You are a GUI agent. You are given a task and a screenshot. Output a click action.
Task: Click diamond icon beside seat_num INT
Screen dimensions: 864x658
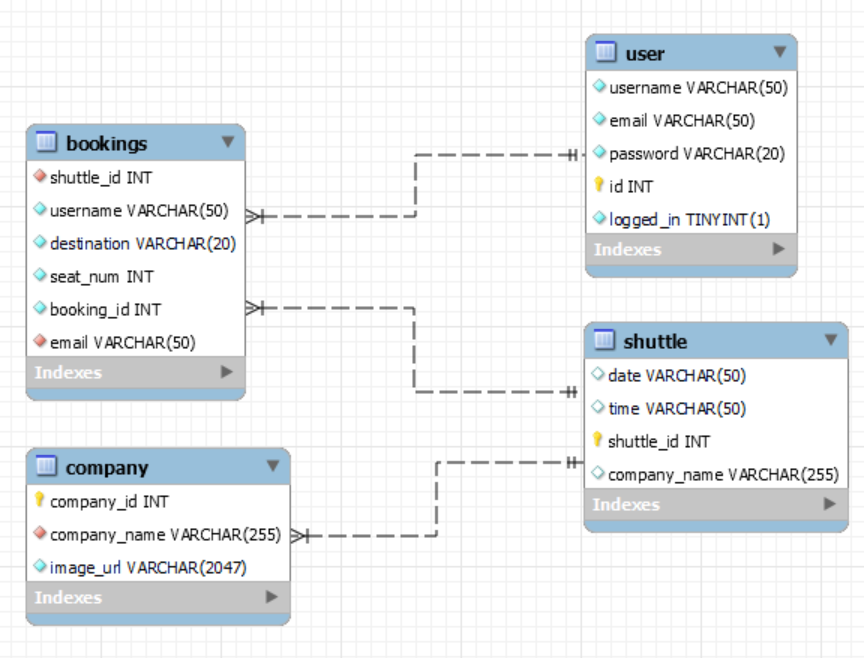tap(40, 275)
